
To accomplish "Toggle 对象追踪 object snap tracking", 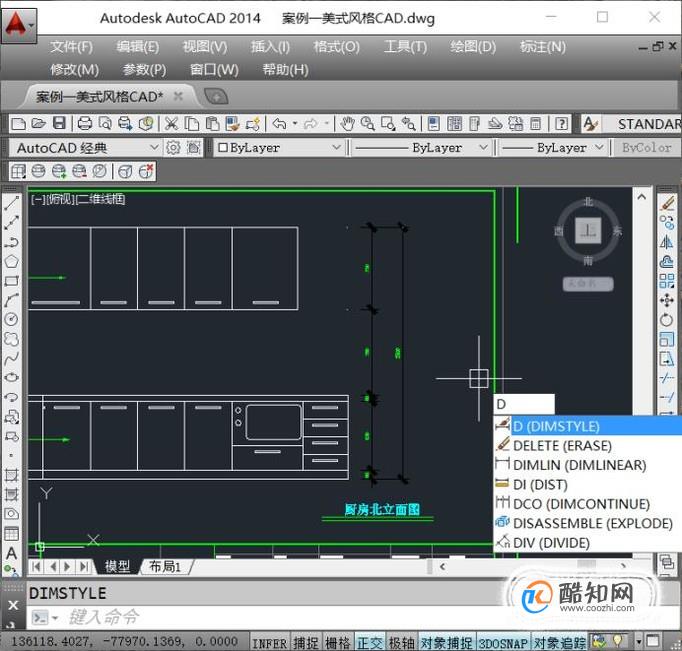I will (x=560, y=643).
